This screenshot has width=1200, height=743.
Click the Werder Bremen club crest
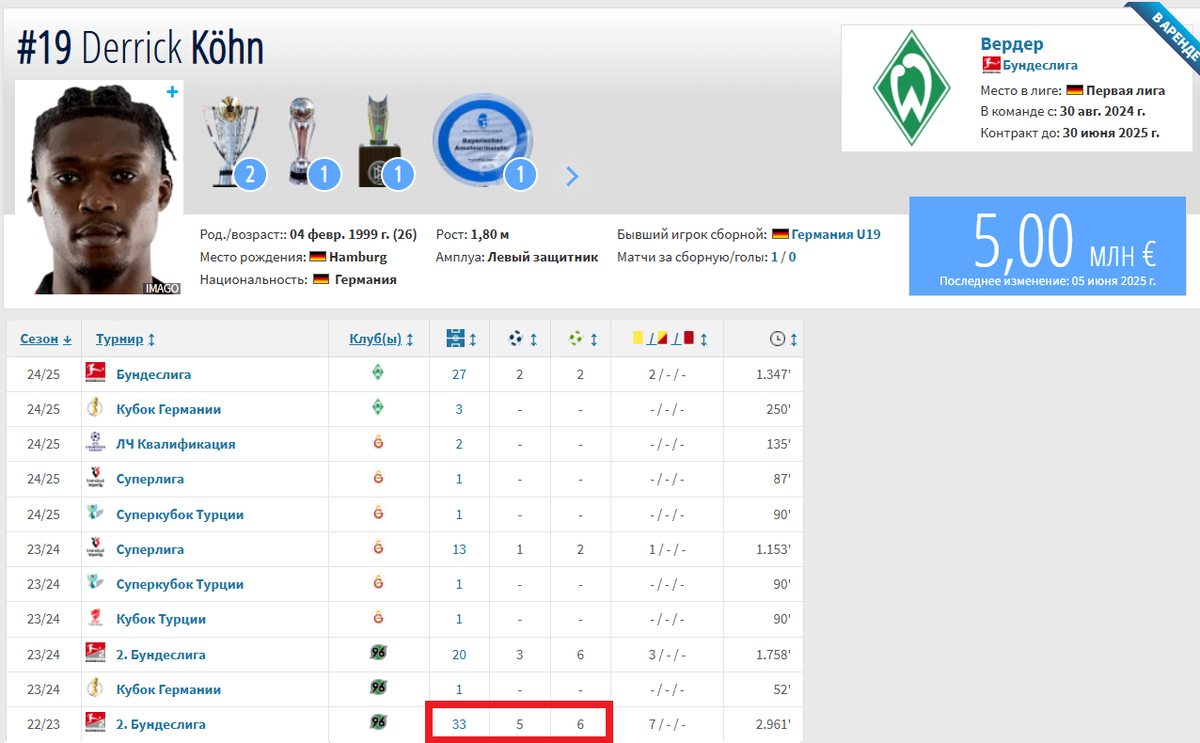910,88
